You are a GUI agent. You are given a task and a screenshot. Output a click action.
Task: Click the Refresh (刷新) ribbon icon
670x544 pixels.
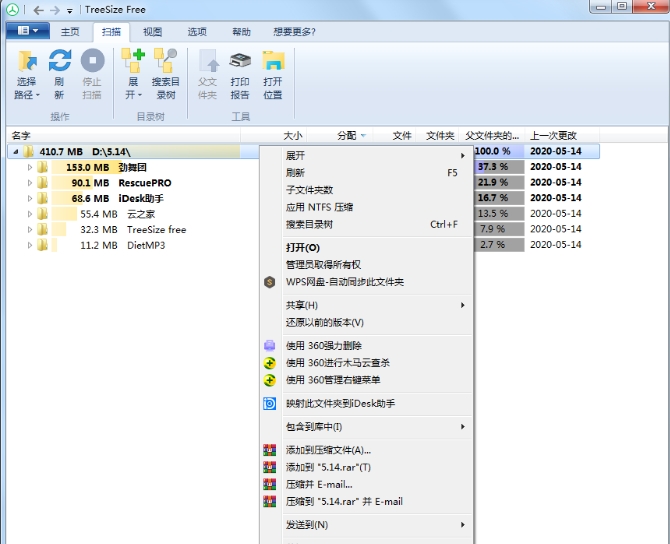coord(59,60)
